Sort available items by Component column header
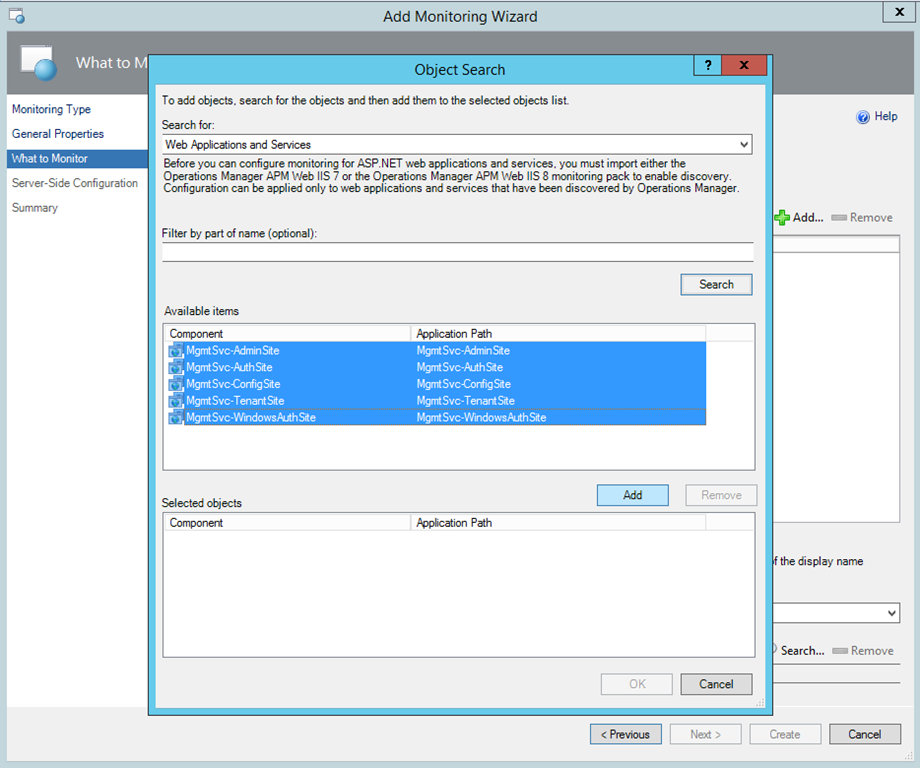This screenshot has width=920, height=768. (288, 333)
